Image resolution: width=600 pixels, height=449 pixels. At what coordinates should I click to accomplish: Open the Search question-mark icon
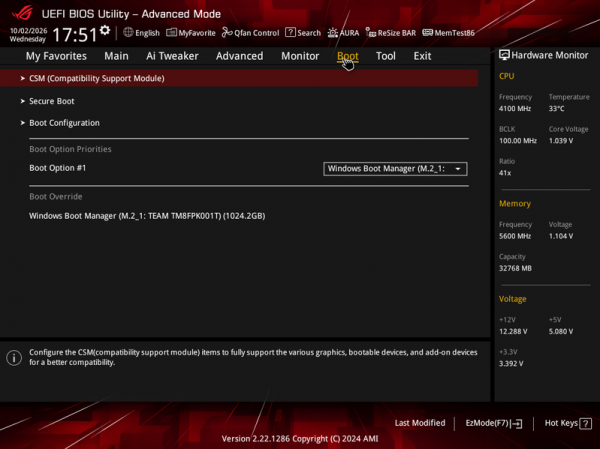point(290,33)
